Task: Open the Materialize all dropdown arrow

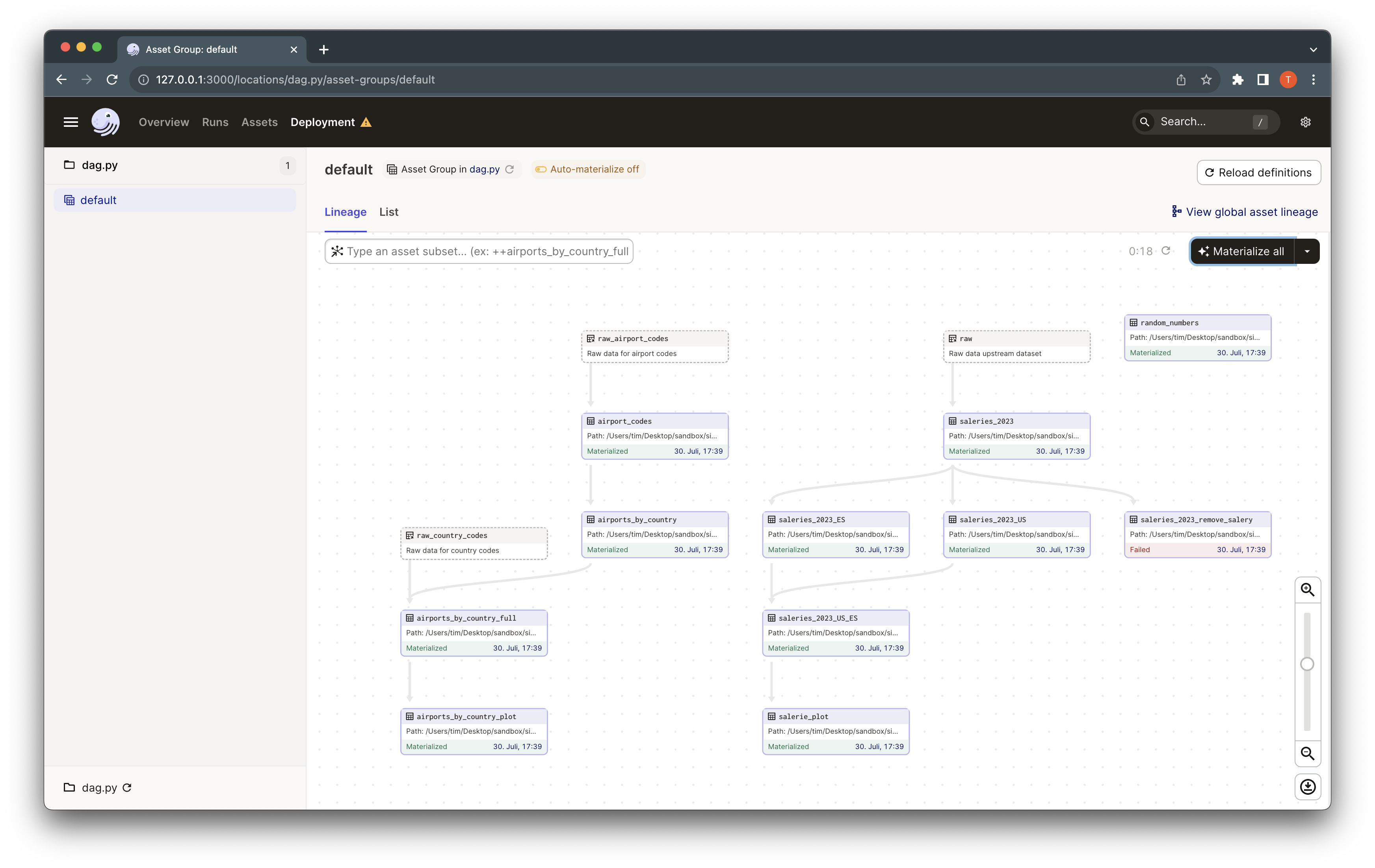Action: (x=1307, y=251)
